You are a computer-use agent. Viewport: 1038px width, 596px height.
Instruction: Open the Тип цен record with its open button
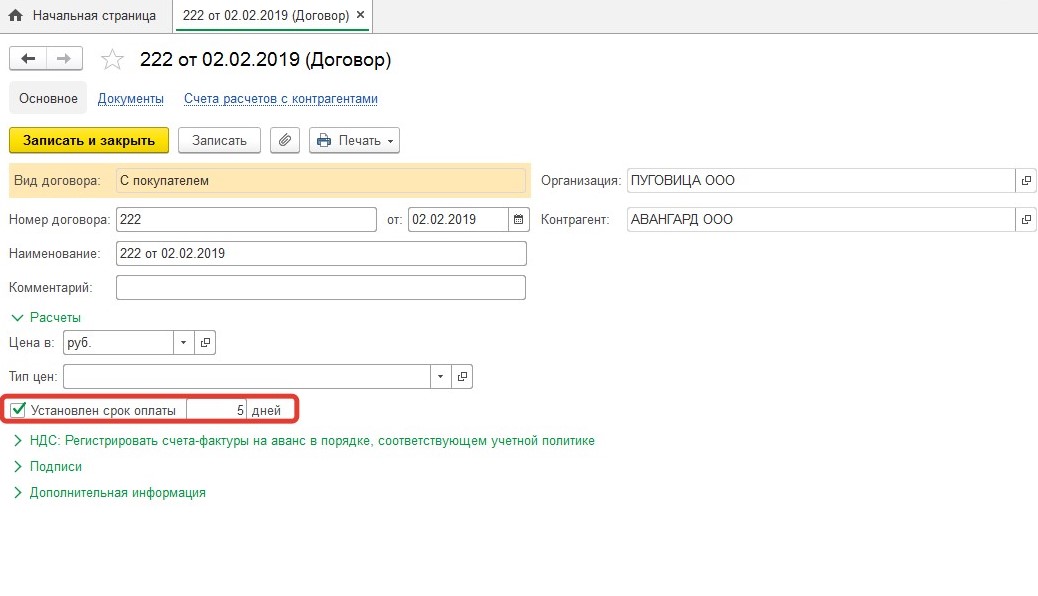(462, 377)
